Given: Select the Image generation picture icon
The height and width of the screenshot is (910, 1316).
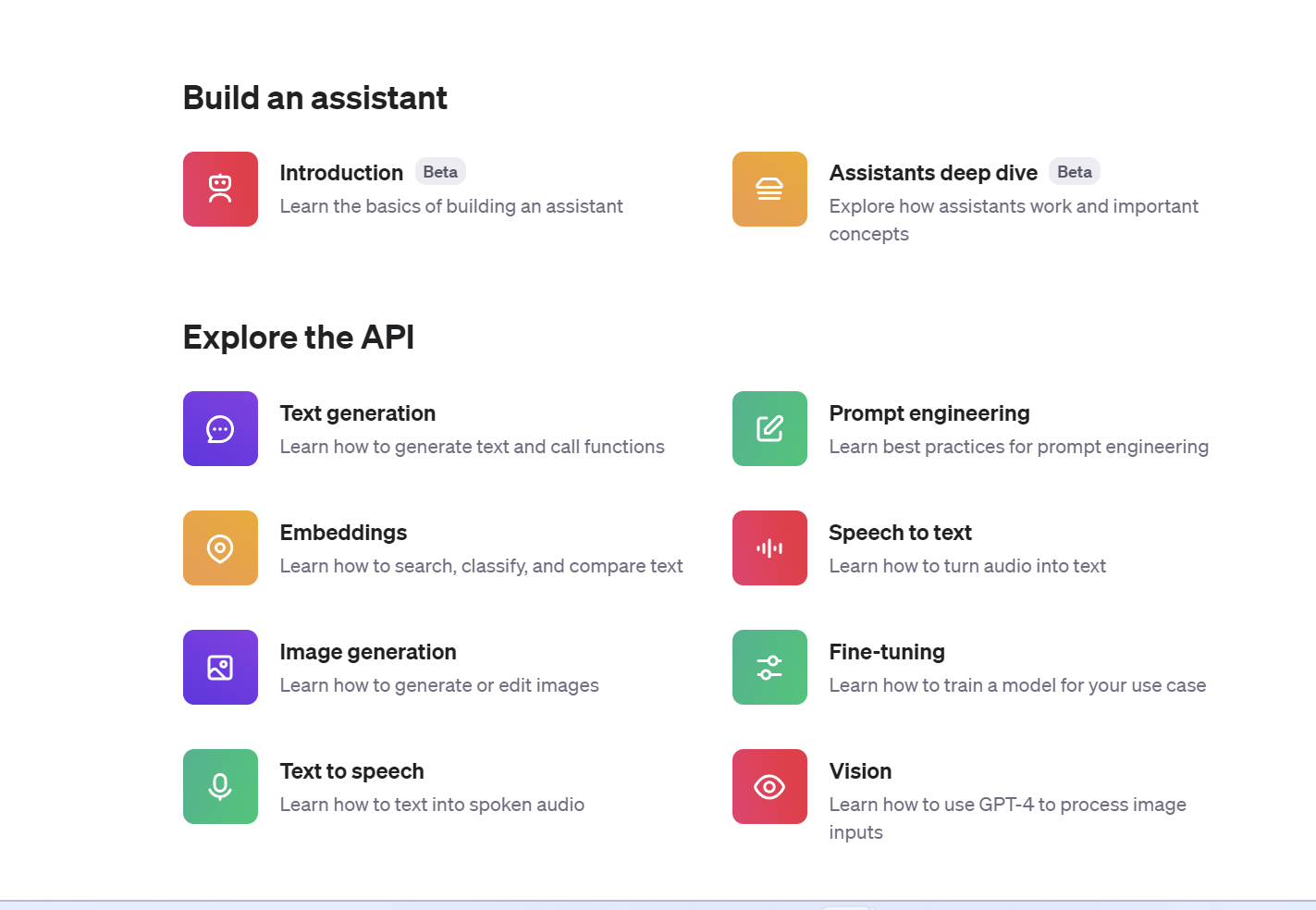Looking at the screenshot, I should pyautogui.click(x=220, y=667).
